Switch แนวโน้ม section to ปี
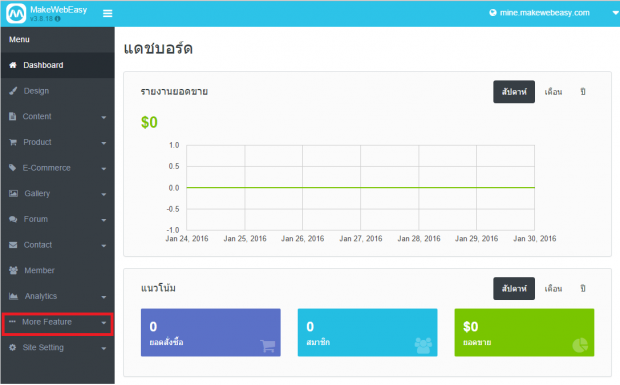Viewport: 620px width, 385px height. (583, 289)
